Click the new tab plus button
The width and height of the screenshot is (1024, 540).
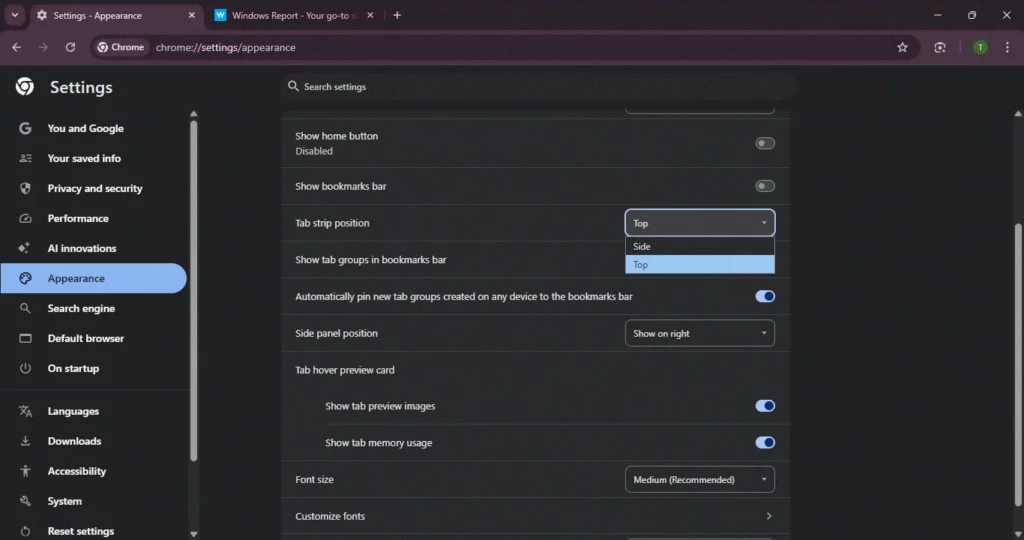397,15
